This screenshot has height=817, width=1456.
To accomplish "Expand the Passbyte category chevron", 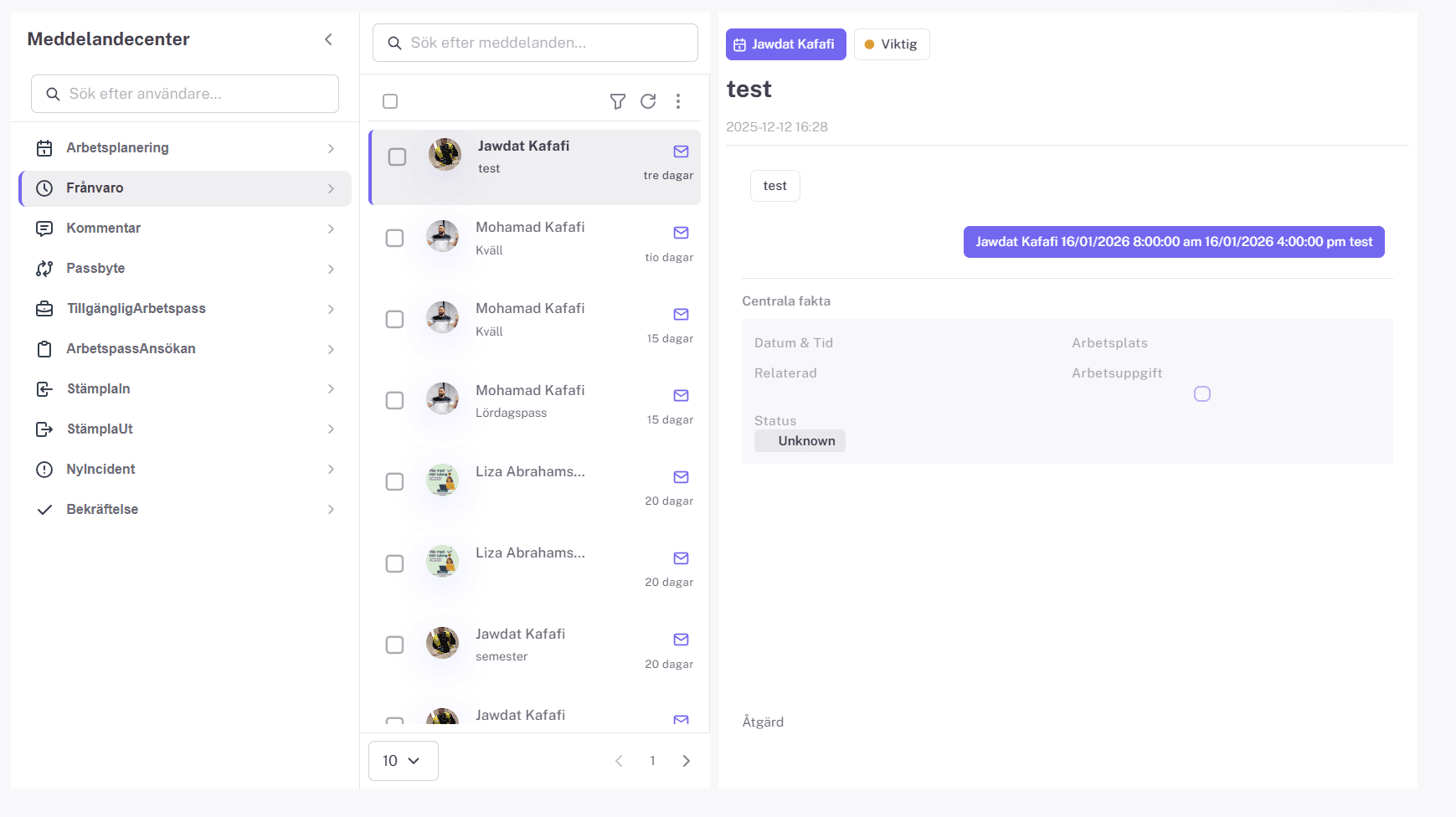I will [x=331, y=269].
